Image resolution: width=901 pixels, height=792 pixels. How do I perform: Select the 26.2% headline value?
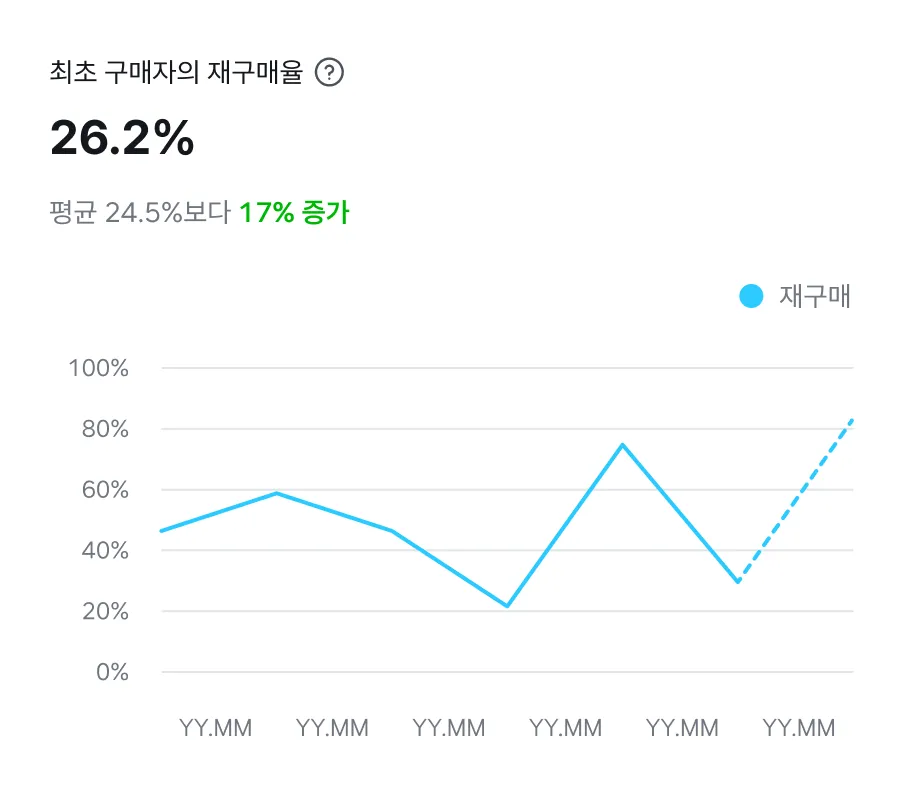pyautogui.click(x=122, y=138)
